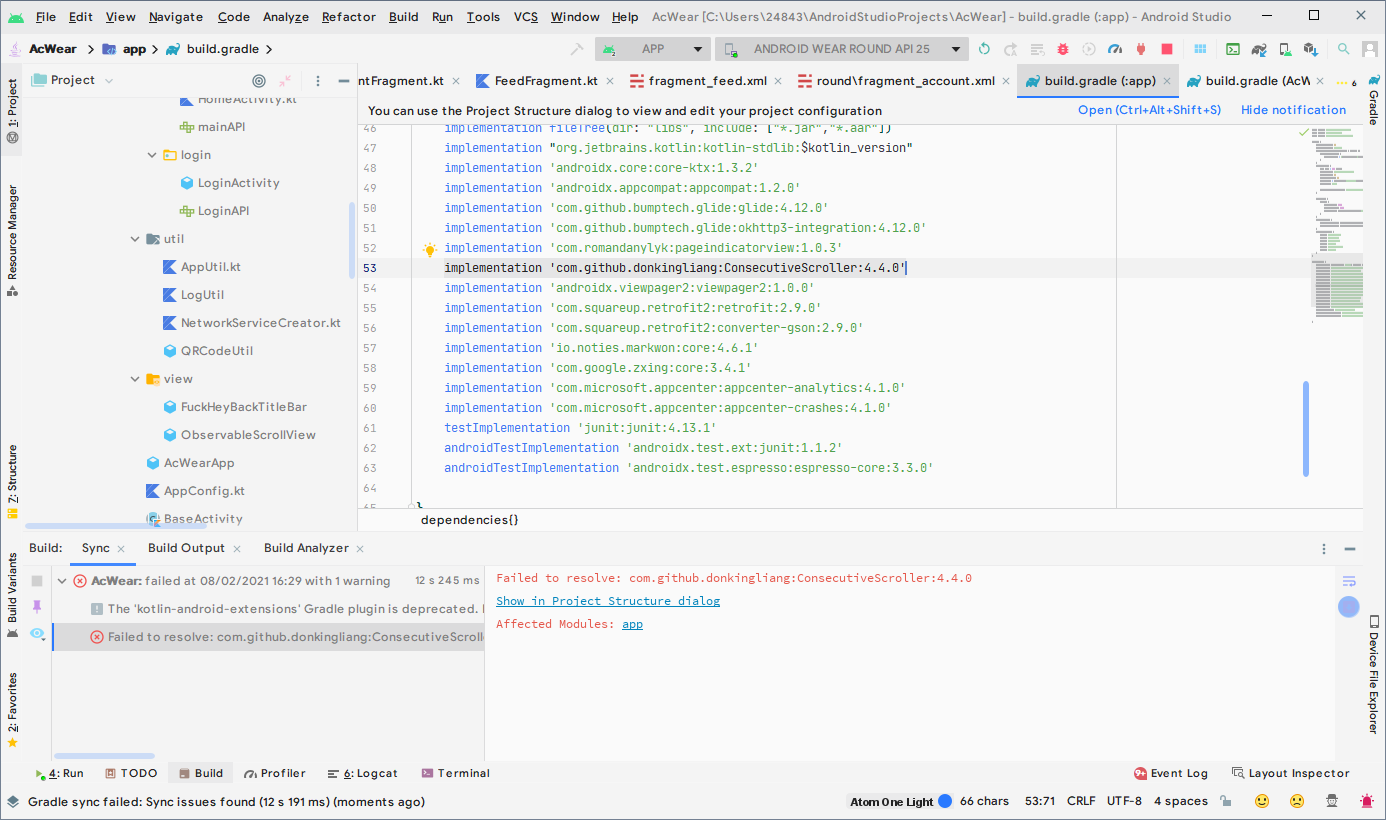Start debugging with the Debug icon
1386x820 pixels.
pyautogui.click(x=1062, y=48)
